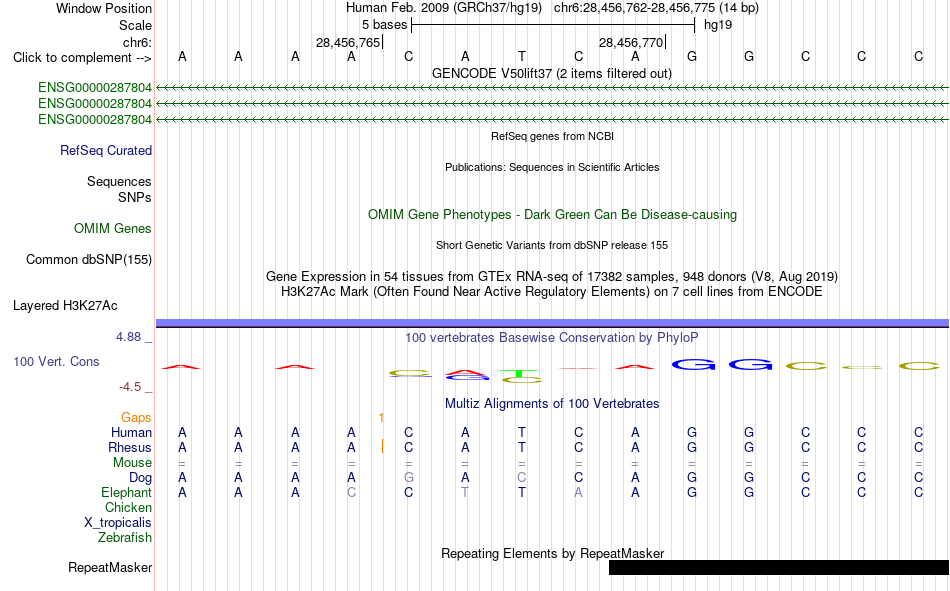
Task: Click the OMIM Genes track label
Action: 113,229
